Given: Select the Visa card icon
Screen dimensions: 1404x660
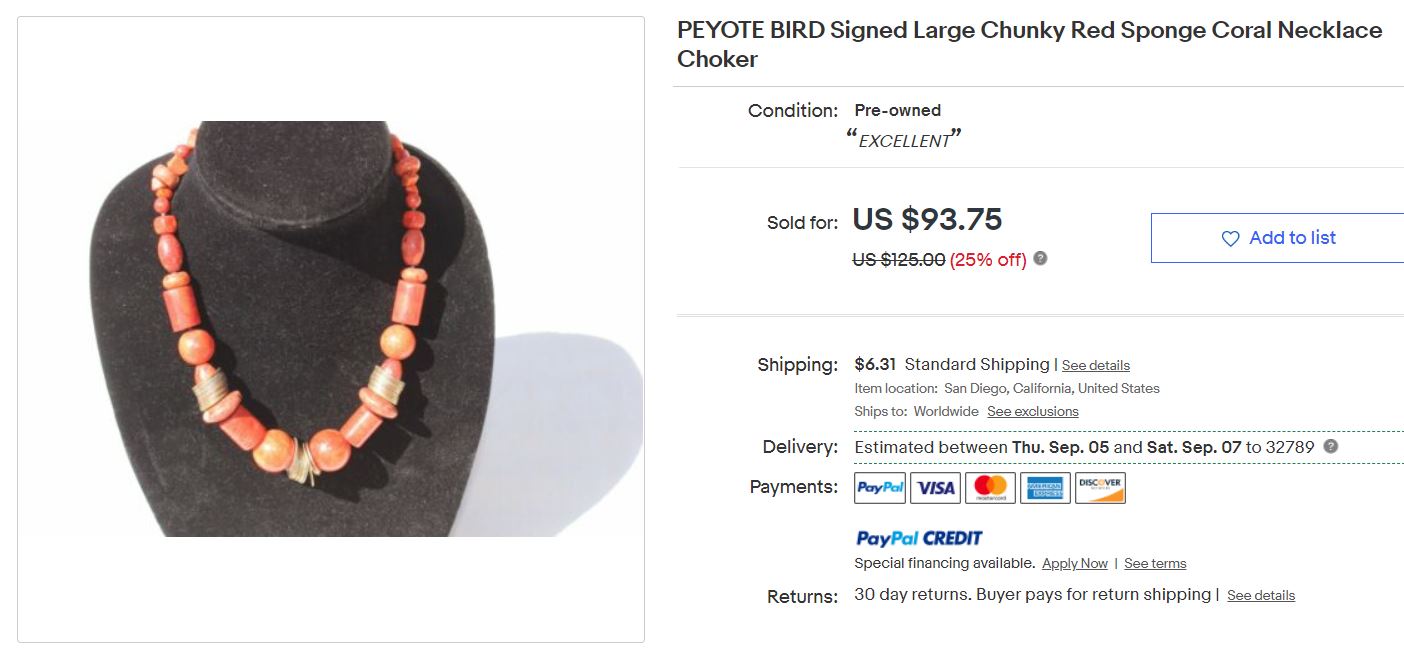Looking at the screenshot, I should click(935, 488).
